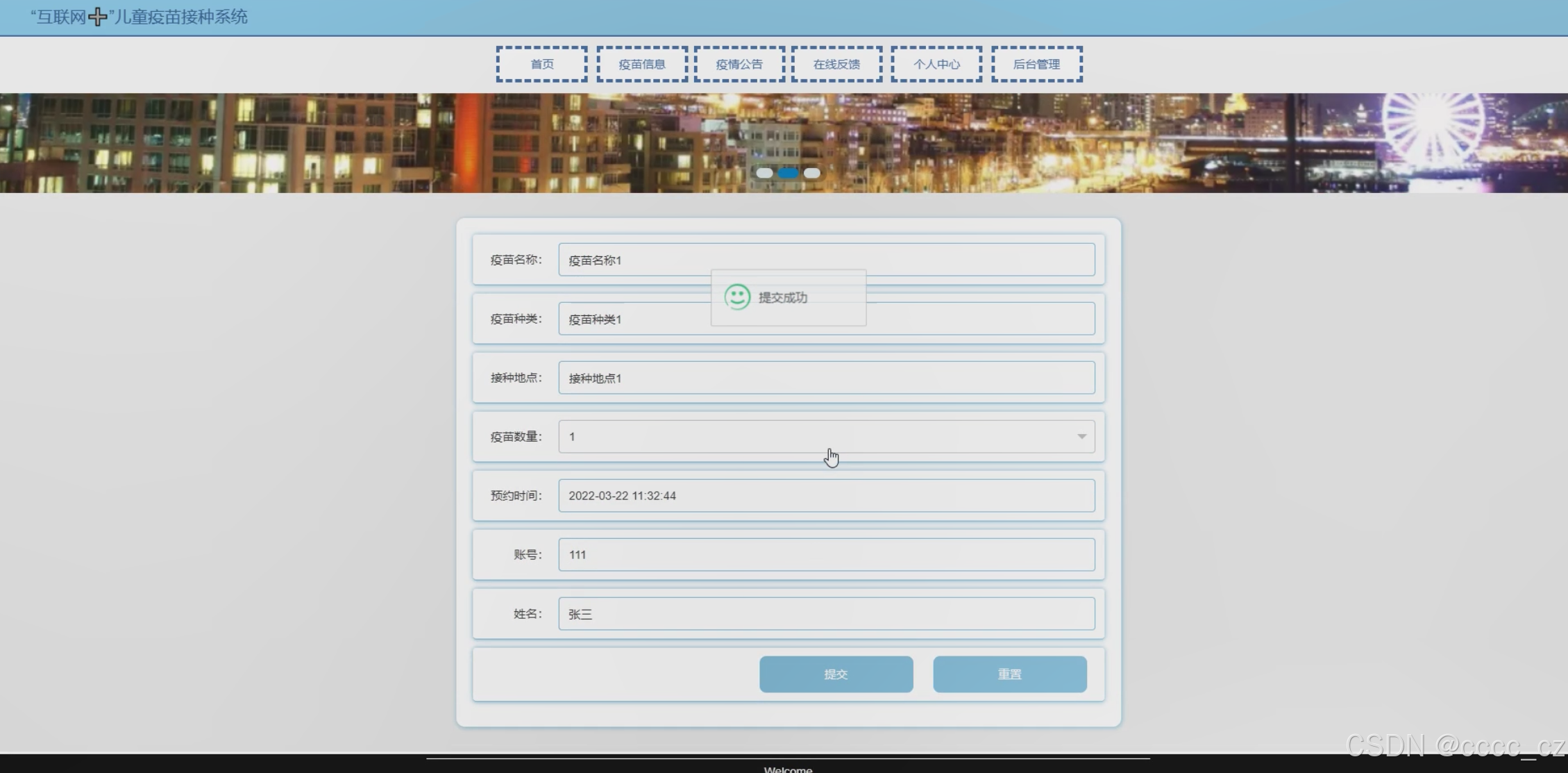Open the 首页 navigation item
The image size is (1568, 773).
tap(541, 65)
